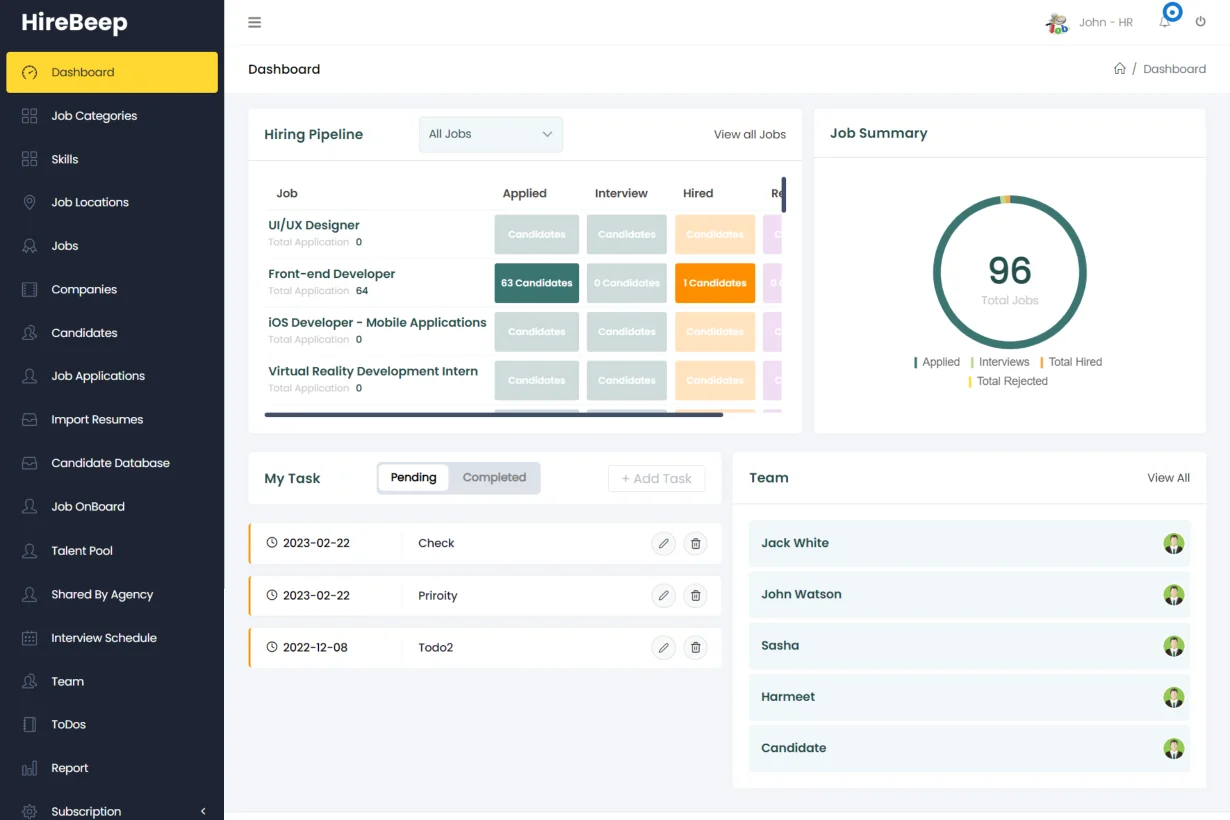Delete the Todo2 task trash icon

[696, 647]
